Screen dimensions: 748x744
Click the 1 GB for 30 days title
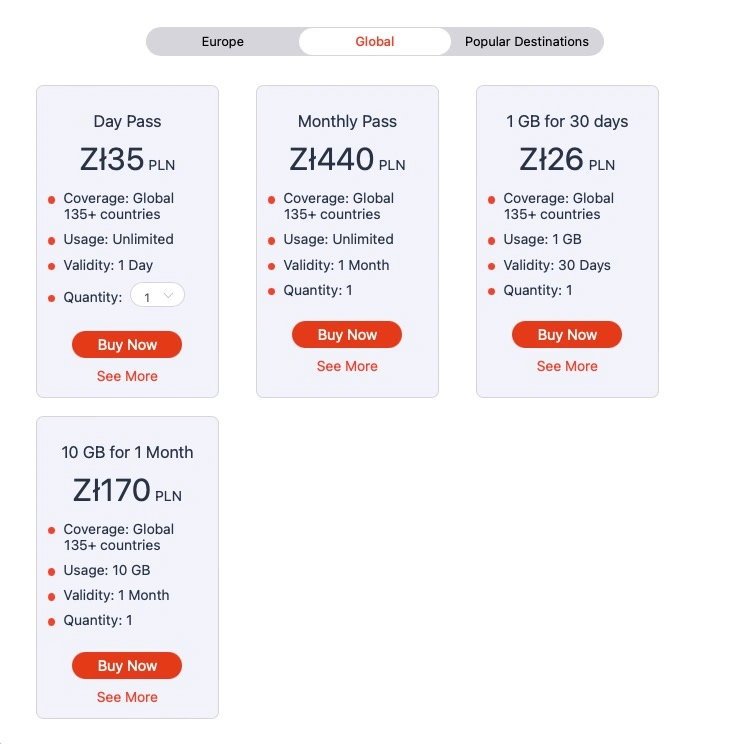(x=567, y=121)
